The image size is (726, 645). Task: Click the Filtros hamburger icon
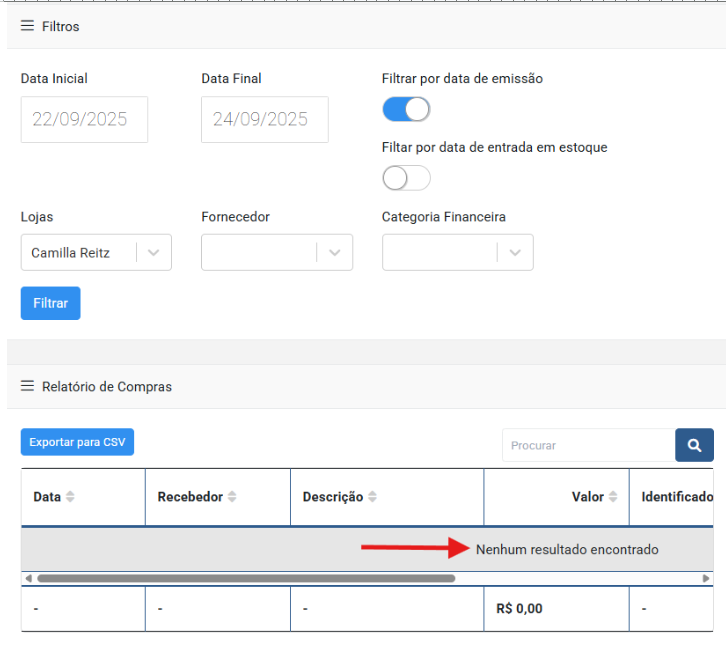point(28,26)
